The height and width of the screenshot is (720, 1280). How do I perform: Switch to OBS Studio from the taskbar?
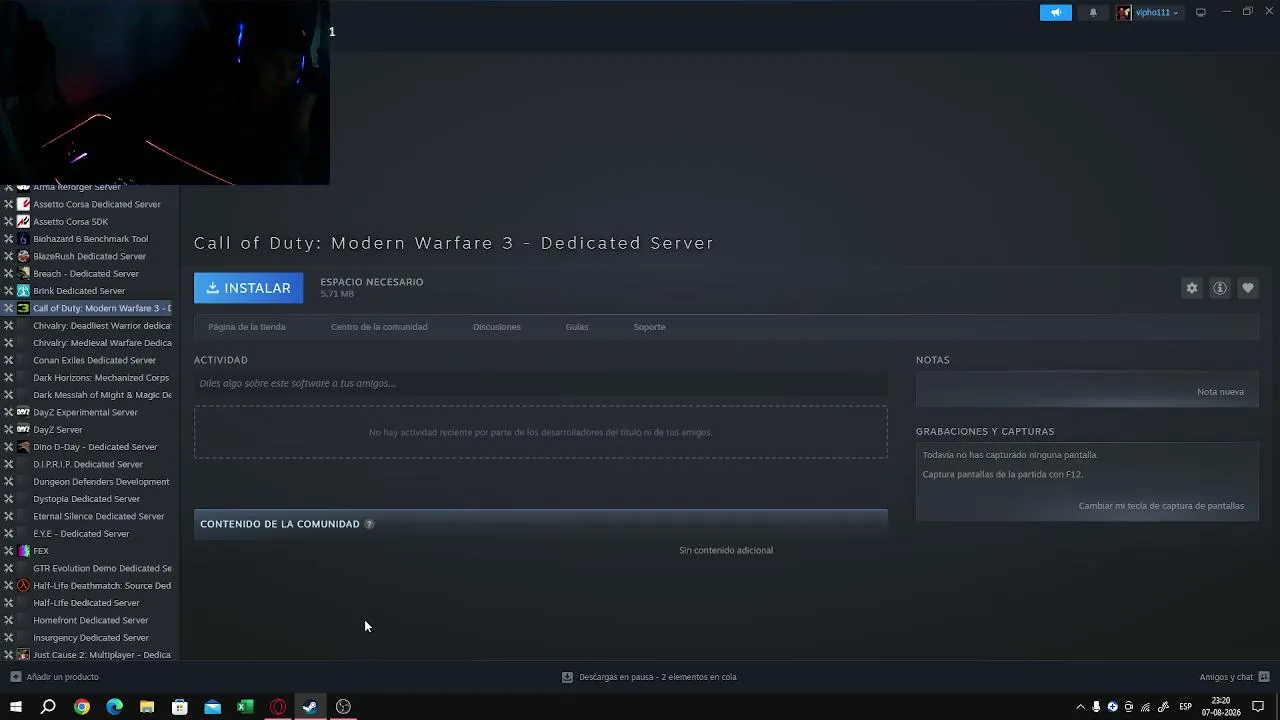(343, 707)
